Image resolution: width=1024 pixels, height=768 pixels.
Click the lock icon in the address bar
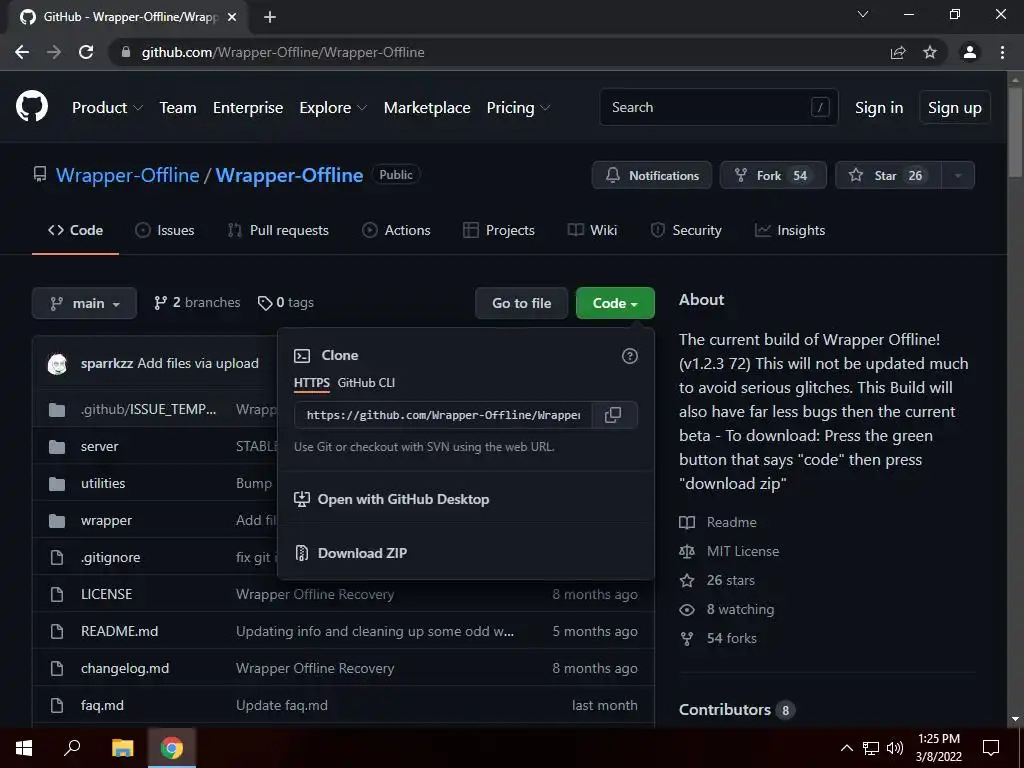pos(126,52)
